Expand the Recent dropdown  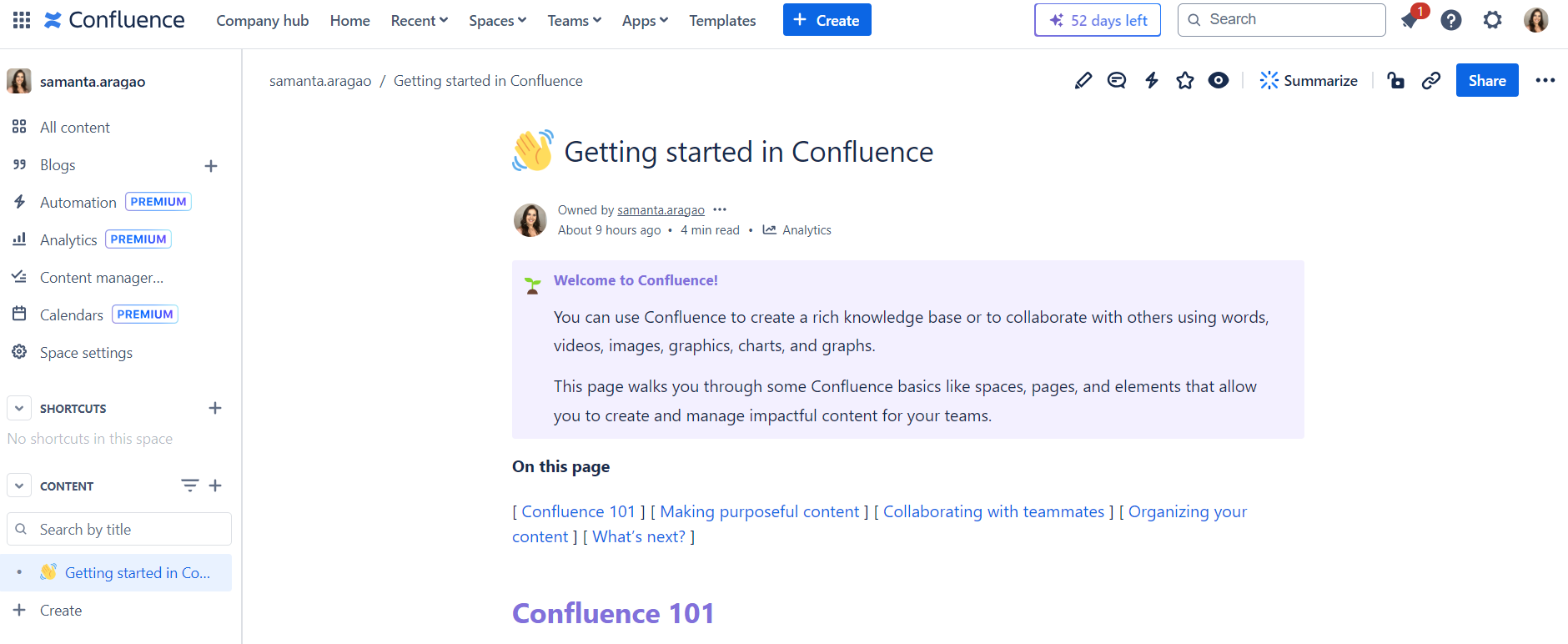pos(420,20)
